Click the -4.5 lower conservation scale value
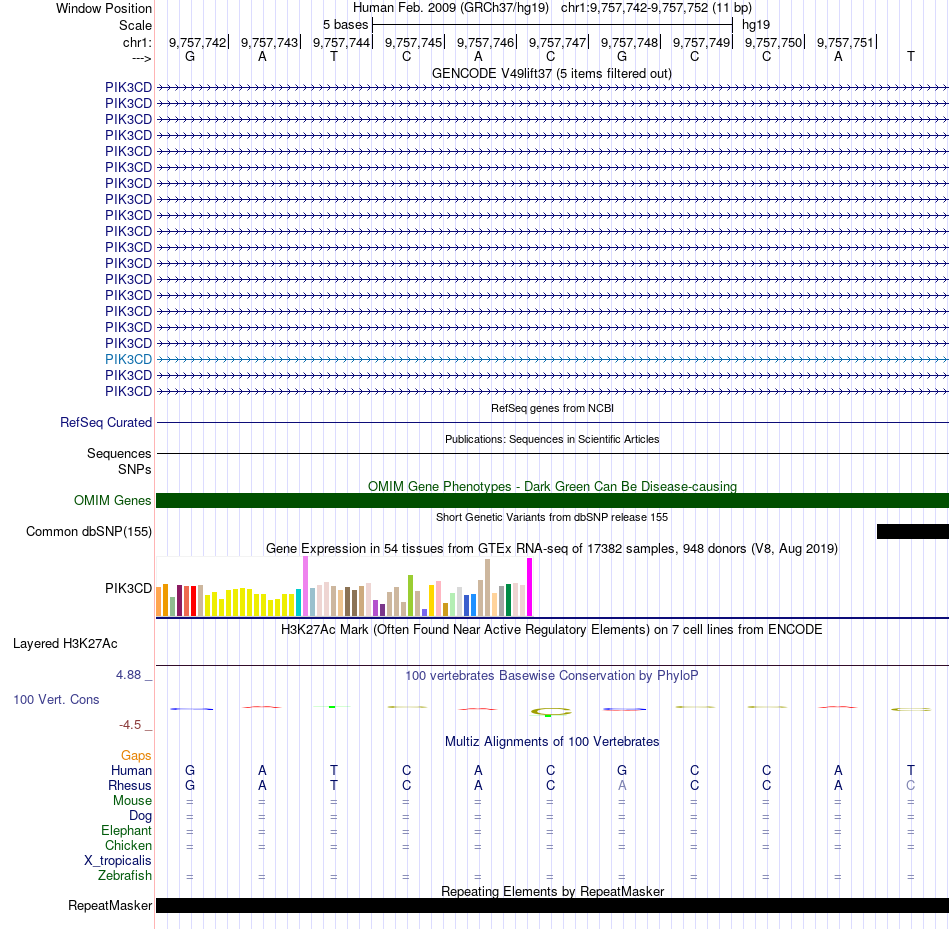The image size is (950, 929). click(x=130, y=725)
